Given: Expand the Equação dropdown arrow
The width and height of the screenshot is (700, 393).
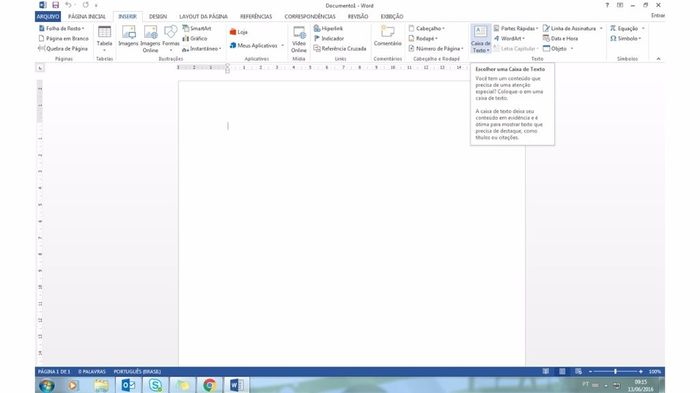Looking at the screenshot, I should click(643, 28).
